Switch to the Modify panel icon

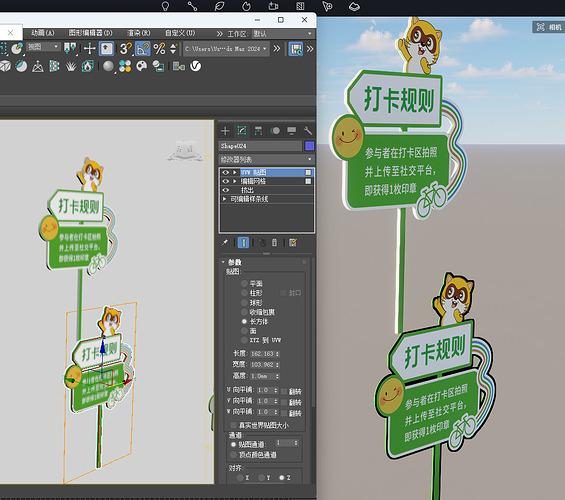coord(242,131)
